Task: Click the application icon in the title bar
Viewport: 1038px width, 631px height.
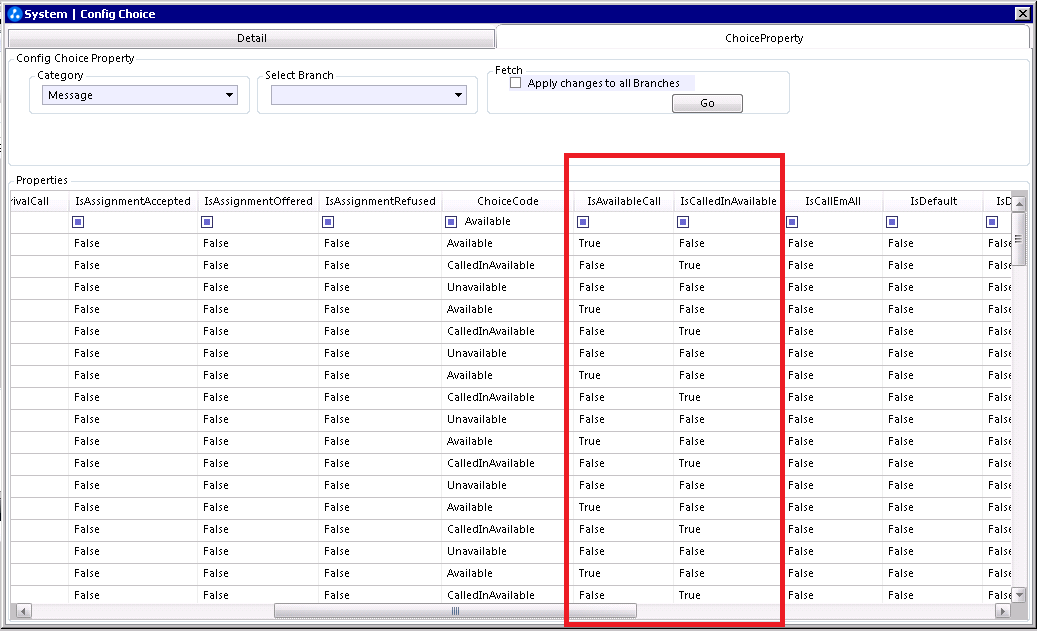Action: [15, 14]
